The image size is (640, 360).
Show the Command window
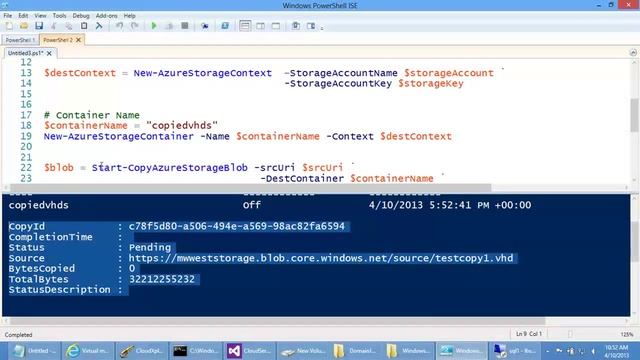click(x=296, y=26)
